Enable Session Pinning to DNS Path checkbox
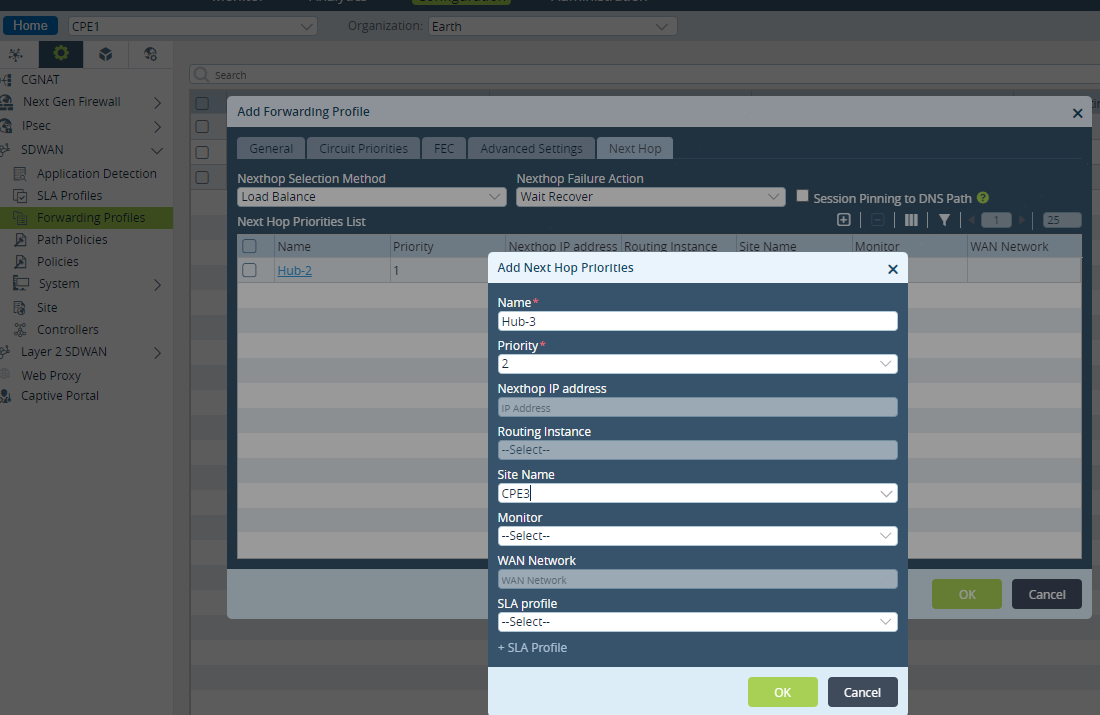 (x=803, y=196)
